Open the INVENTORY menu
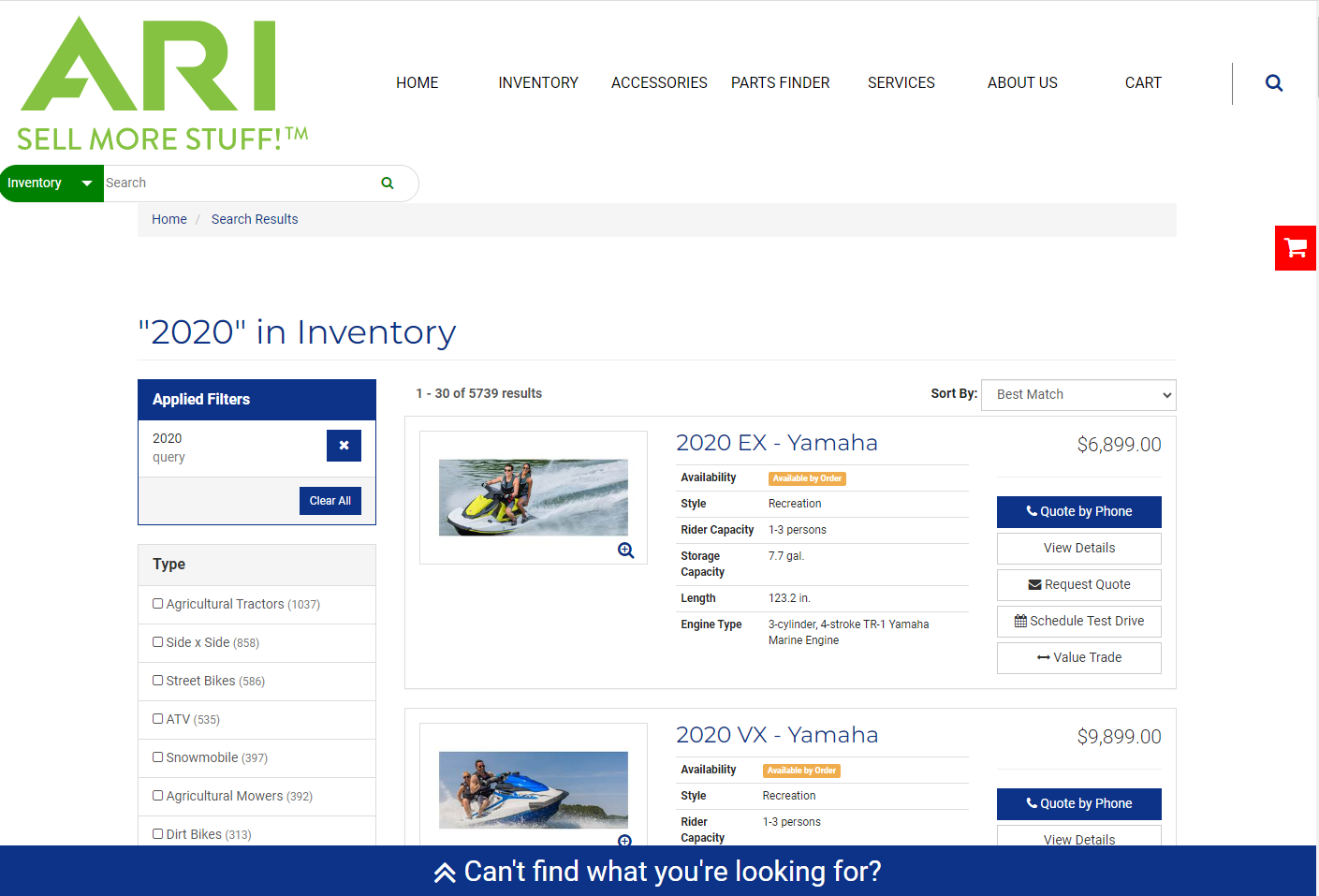This screenshot has height=896, width=1319. coord(538,83)
